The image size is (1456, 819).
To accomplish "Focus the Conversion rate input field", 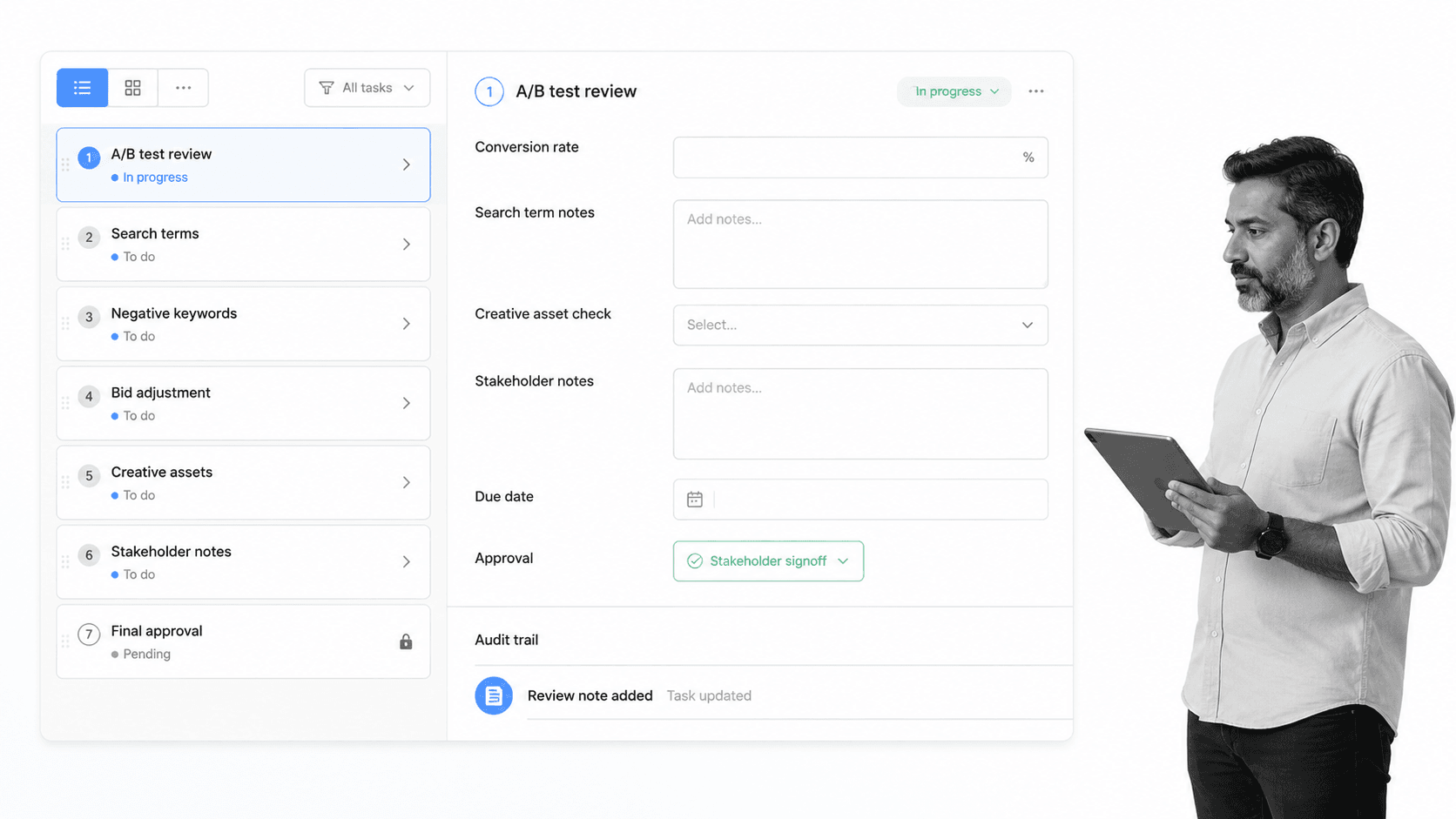I will point(860,158).
